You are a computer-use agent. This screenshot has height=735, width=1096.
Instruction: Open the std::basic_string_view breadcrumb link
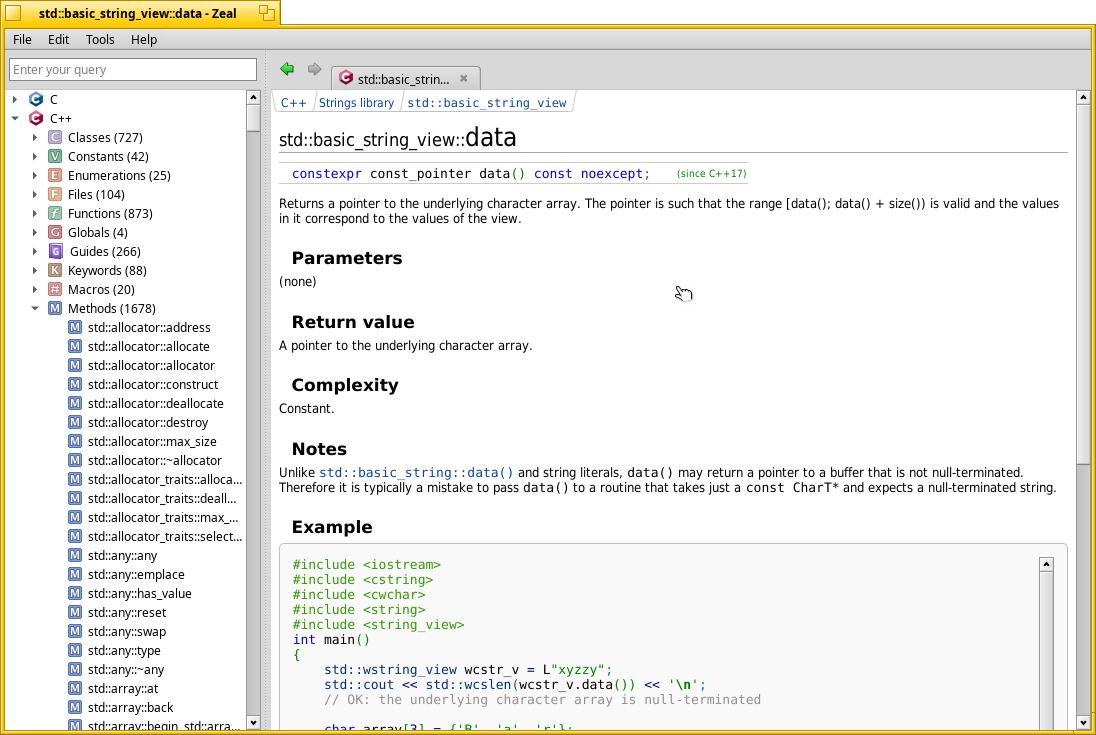pos(486,103)
